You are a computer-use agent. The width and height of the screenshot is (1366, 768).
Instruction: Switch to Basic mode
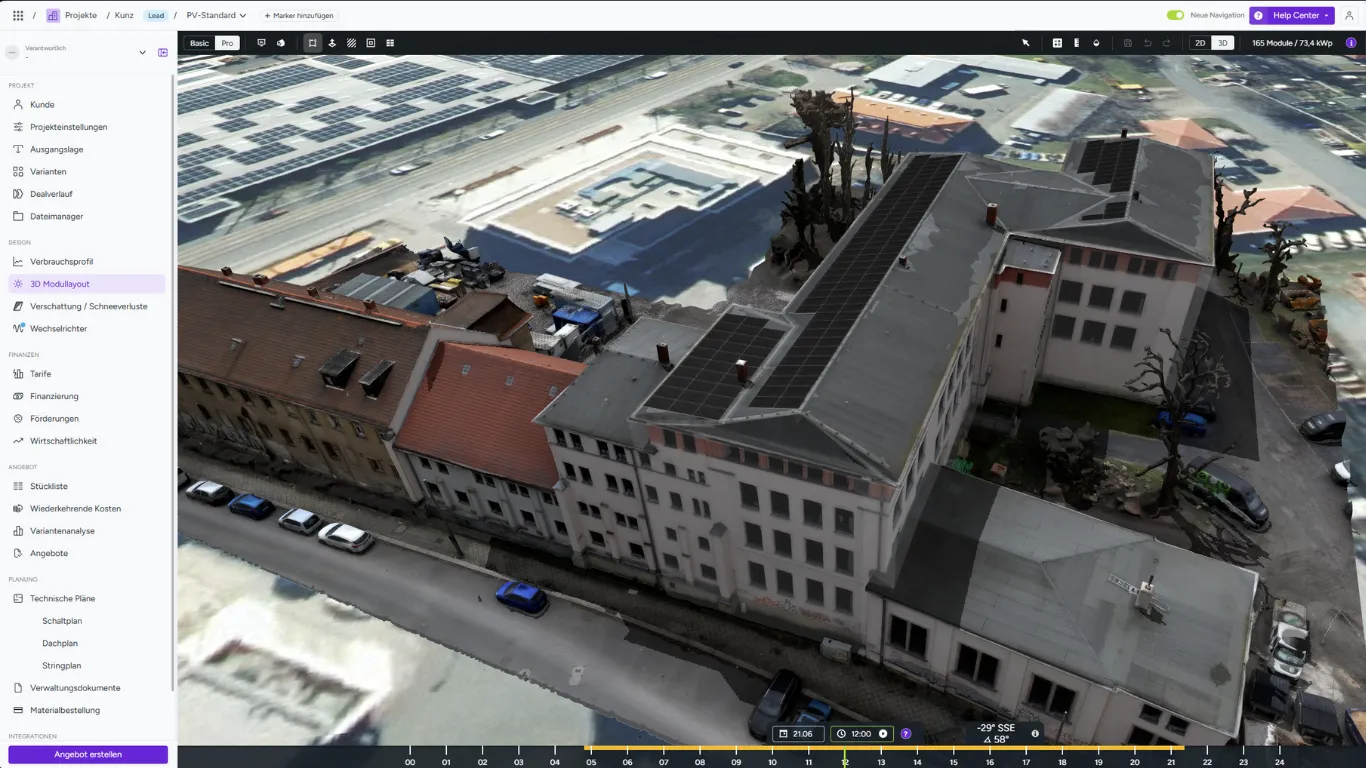pos(200,43)
